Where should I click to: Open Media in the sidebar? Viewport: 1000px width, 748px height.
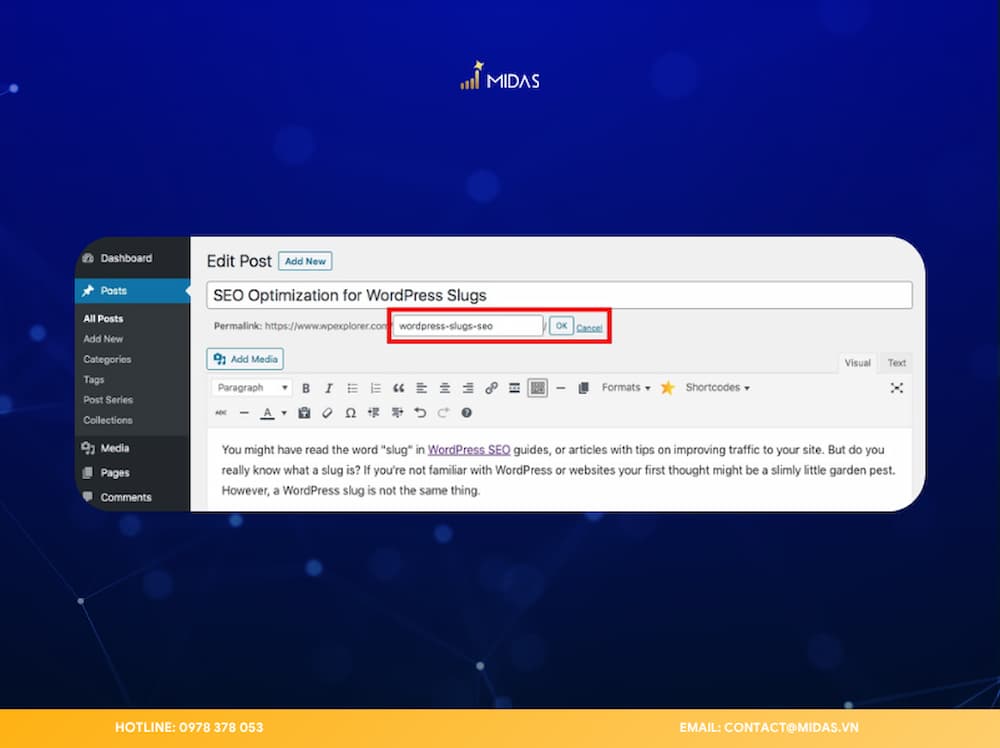click(x=133, y=448)
